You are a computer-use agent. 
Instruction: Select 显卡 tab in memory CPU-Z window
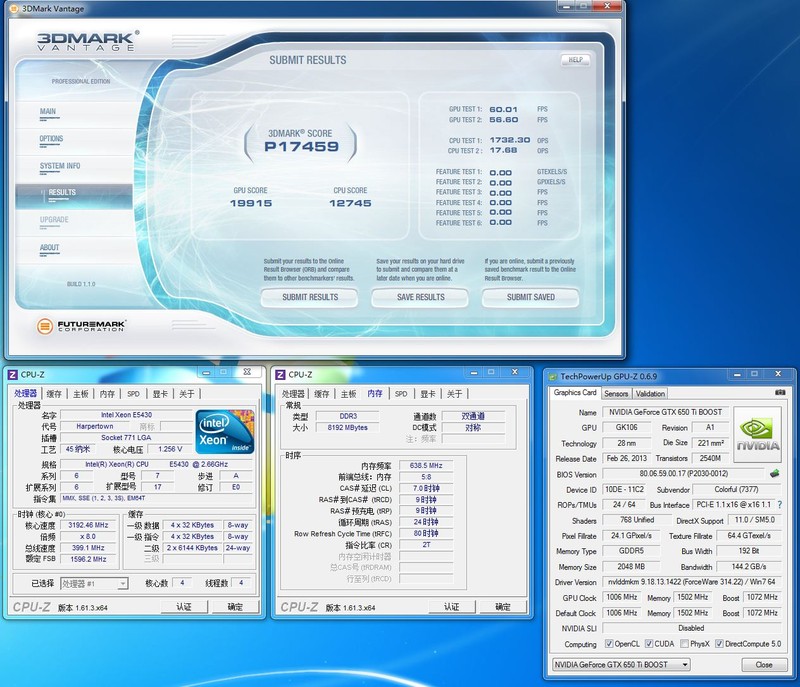click(x=428, y=394)
